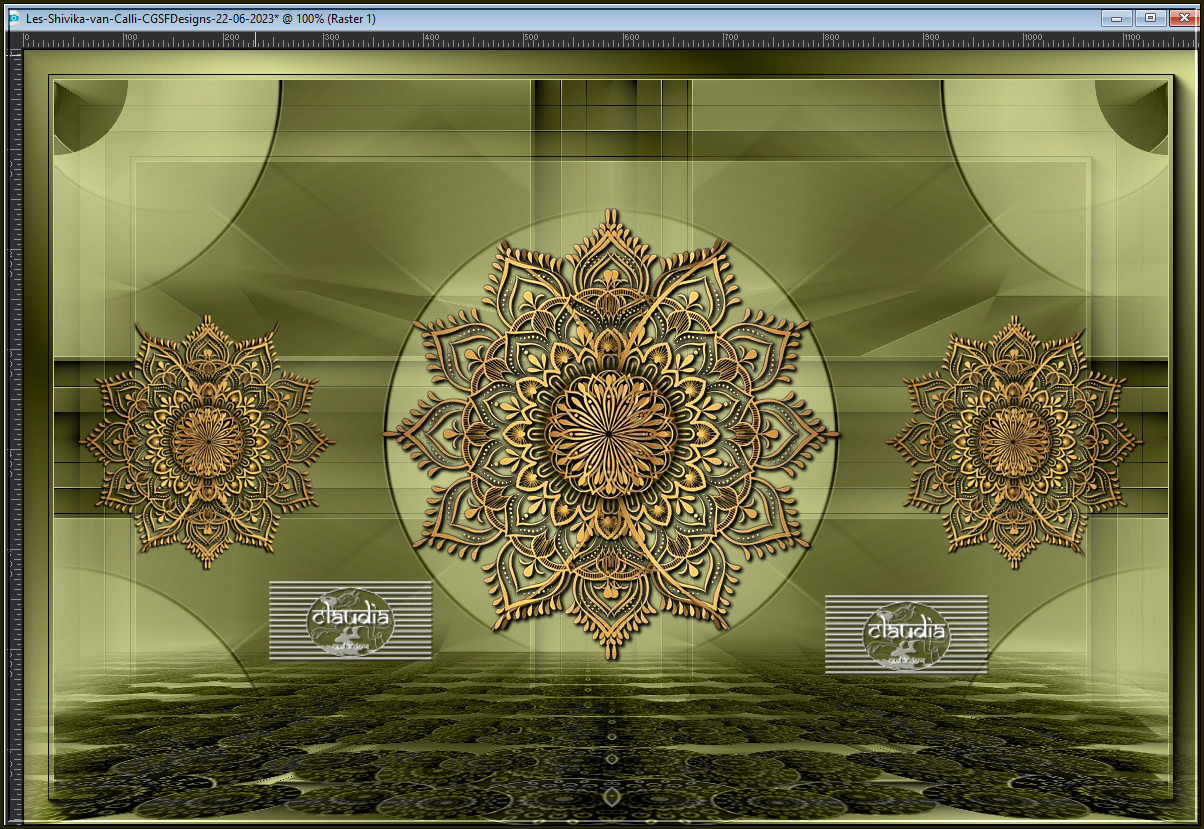The image size is (1204, 829).
Task: Click the small left golden mandala on canvas
Action: click(207, 442)
